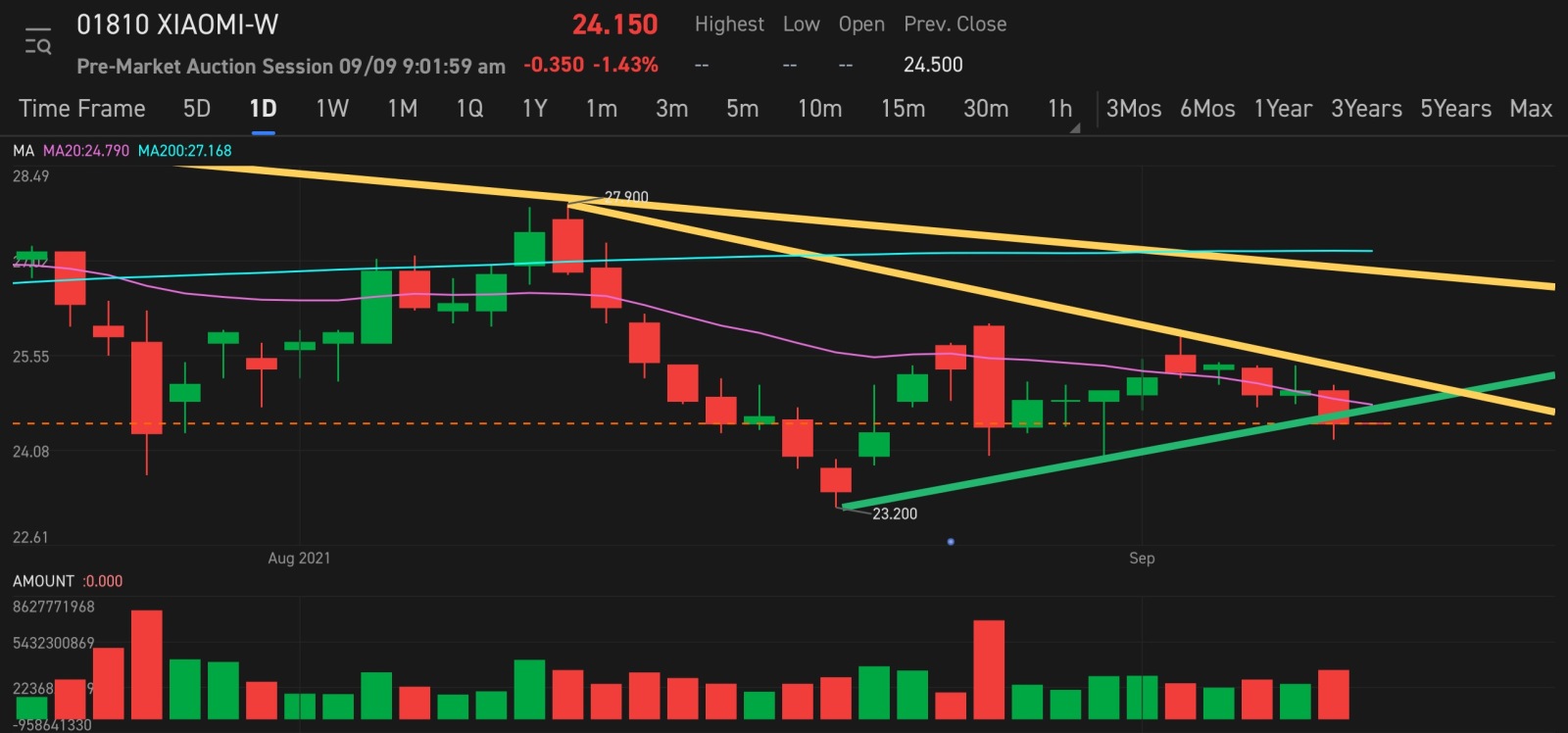Open the stock search list icon
The width and height of the screenshot is (1568, 733).
(37, 41)
